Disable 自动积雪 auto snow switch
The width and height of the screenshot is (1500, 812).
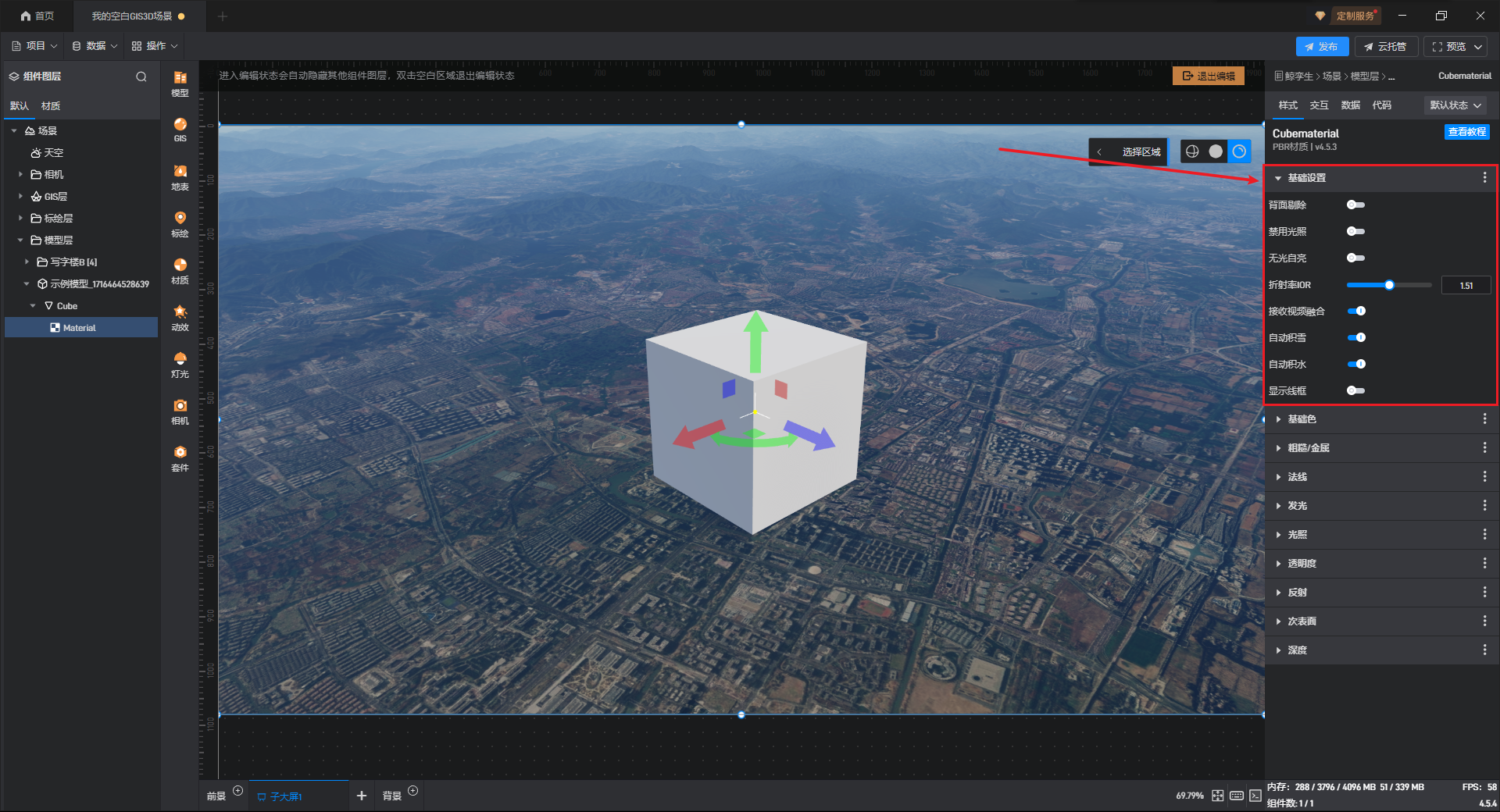1356,337
